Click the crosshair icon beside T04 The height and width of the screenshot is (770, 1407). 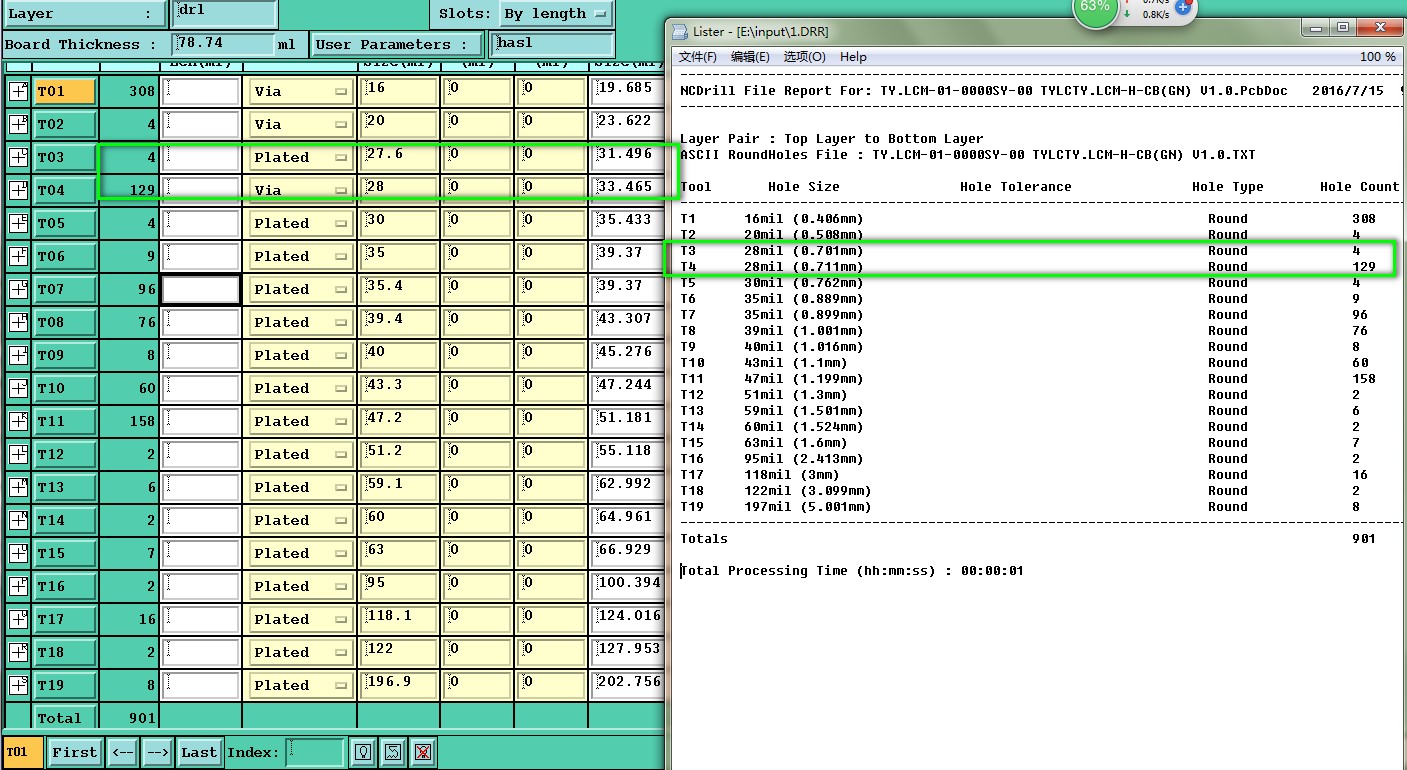tap(19, 190)
